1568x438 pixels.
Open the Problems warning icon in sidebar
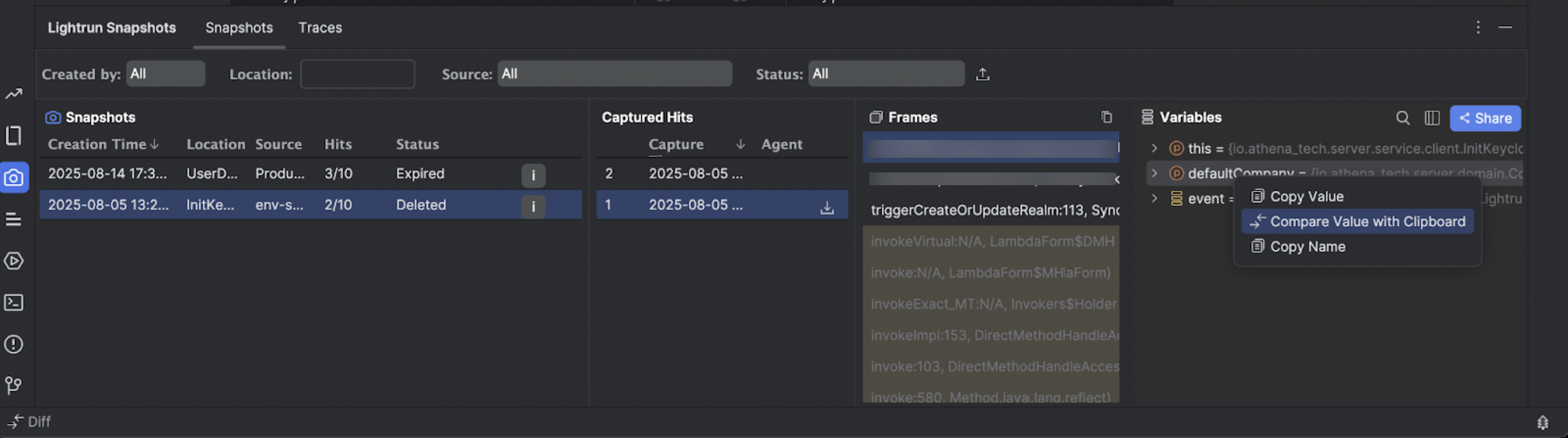(x=14, y=344)
